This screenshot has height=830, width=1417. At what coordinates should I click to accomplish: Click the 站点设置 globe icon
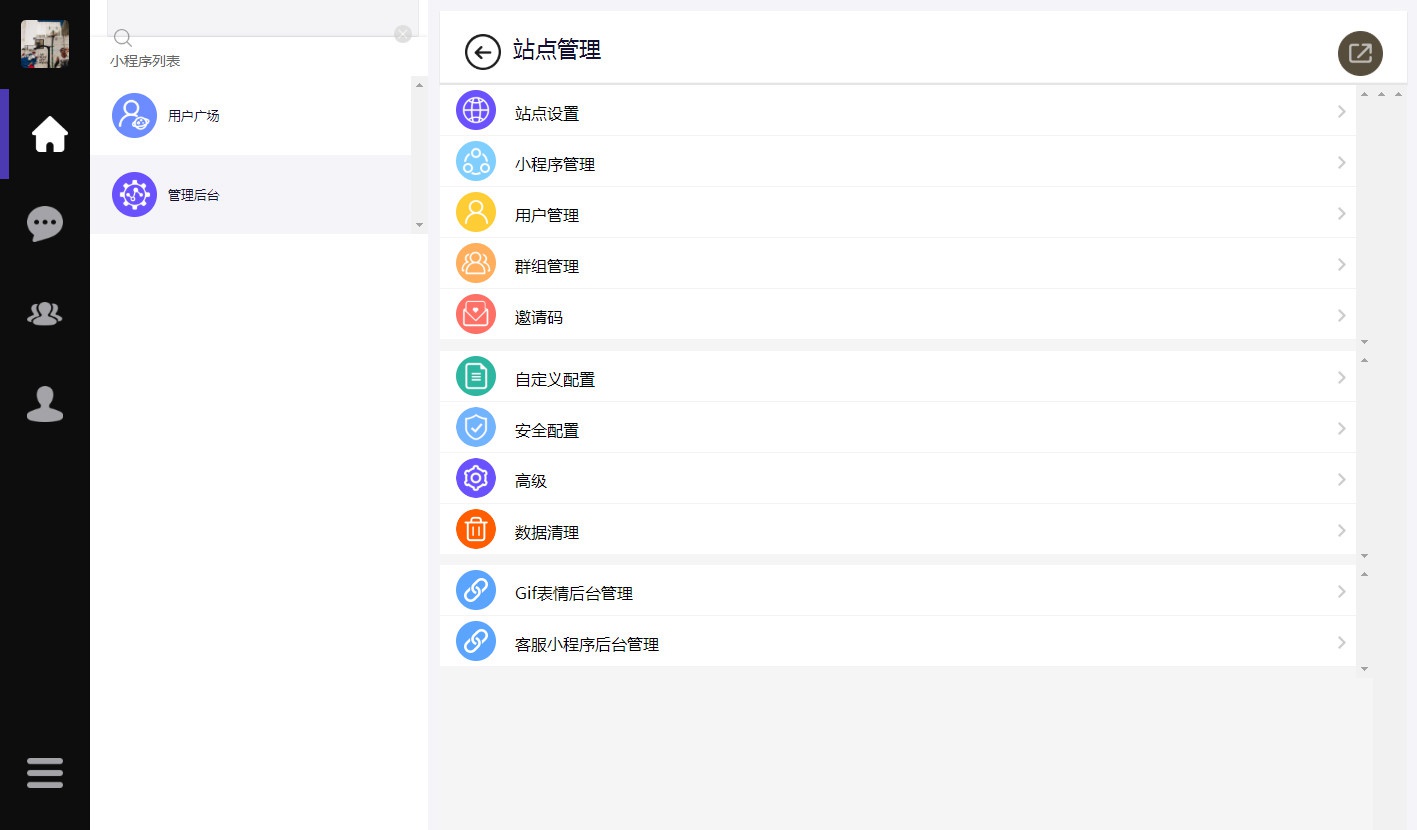[476, 110]
